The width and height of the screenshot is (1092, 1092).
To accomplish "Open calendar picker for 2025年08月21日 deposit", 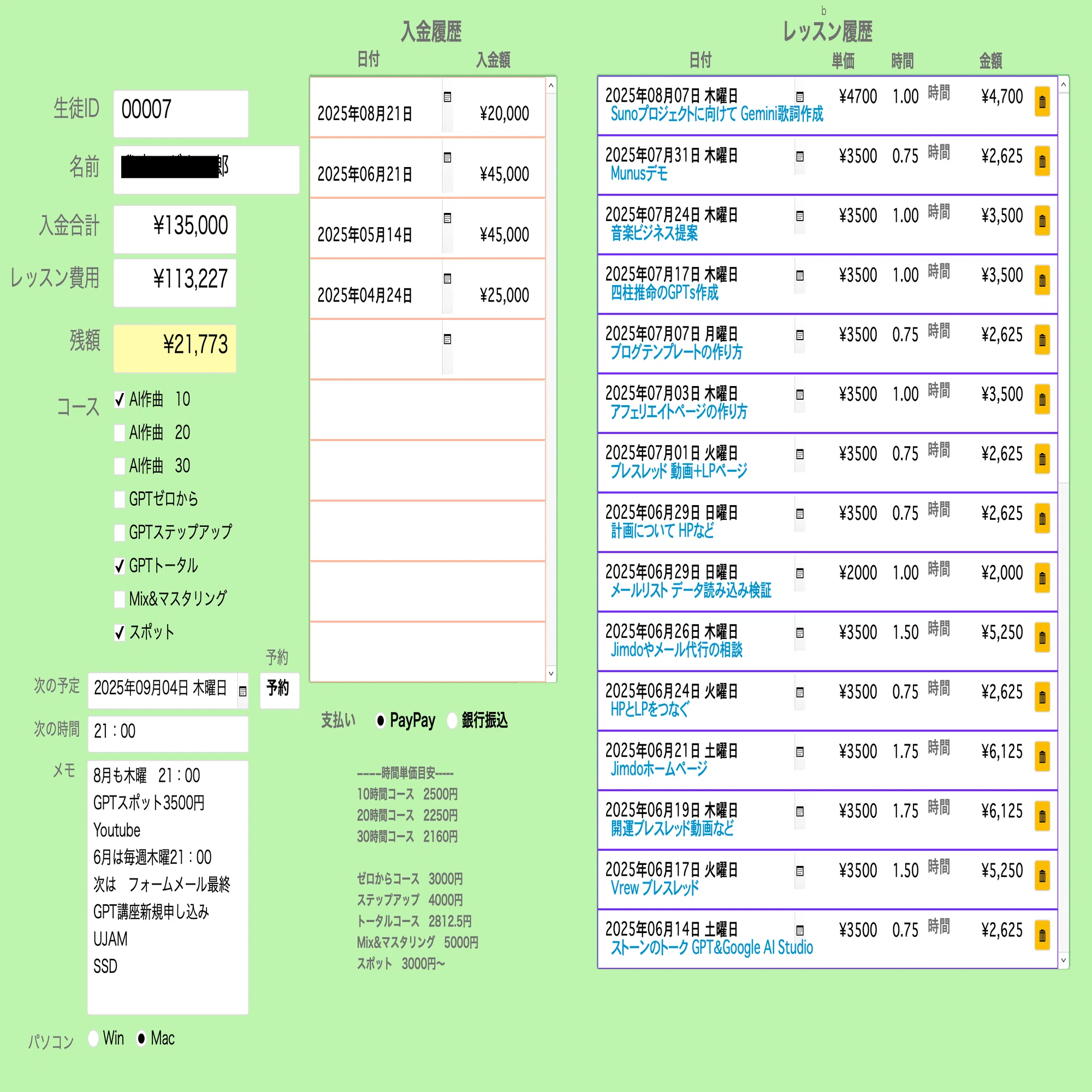I will coord(447,97).
